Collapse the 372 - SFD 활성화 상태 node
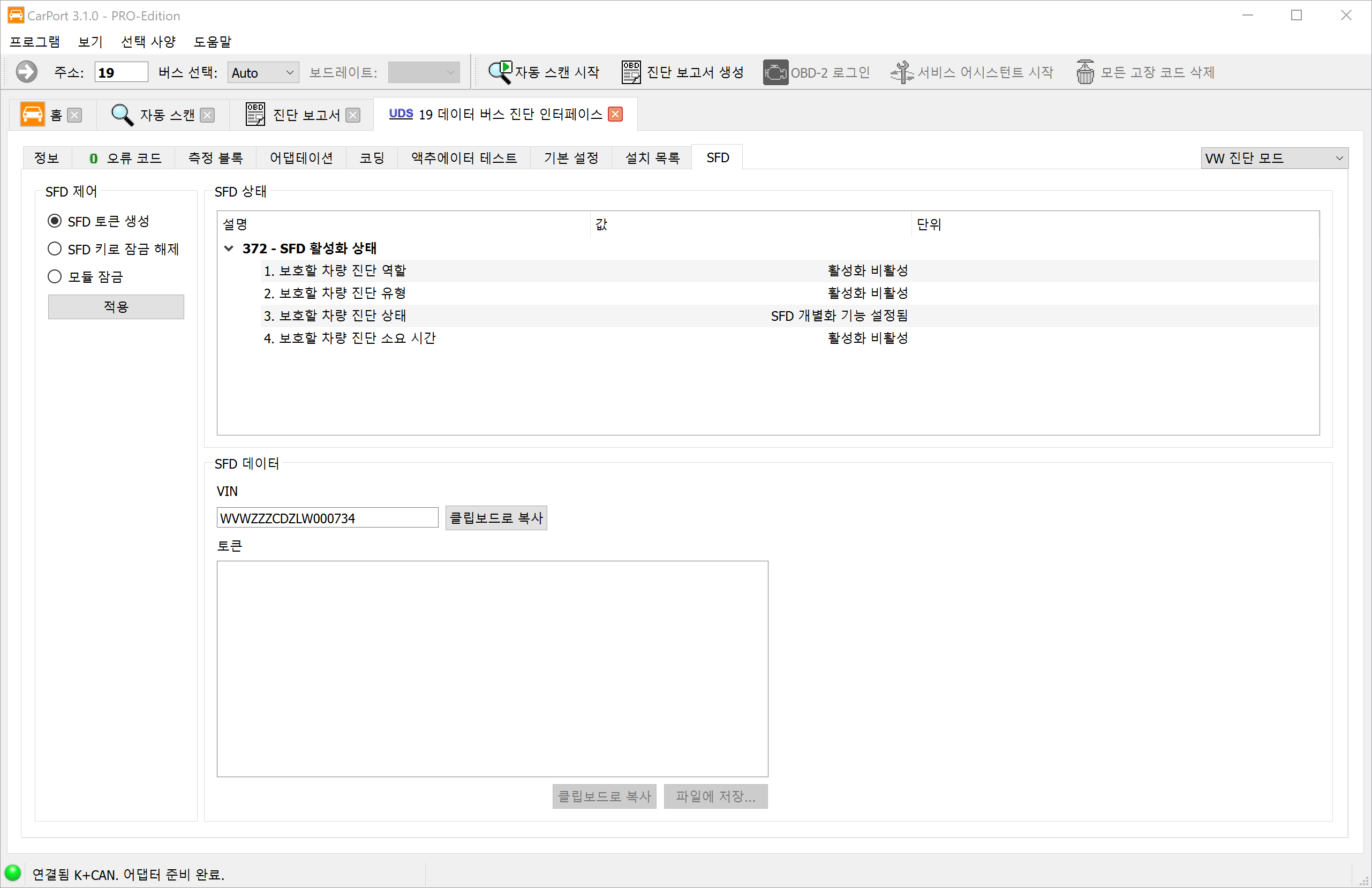 (229, 249)
